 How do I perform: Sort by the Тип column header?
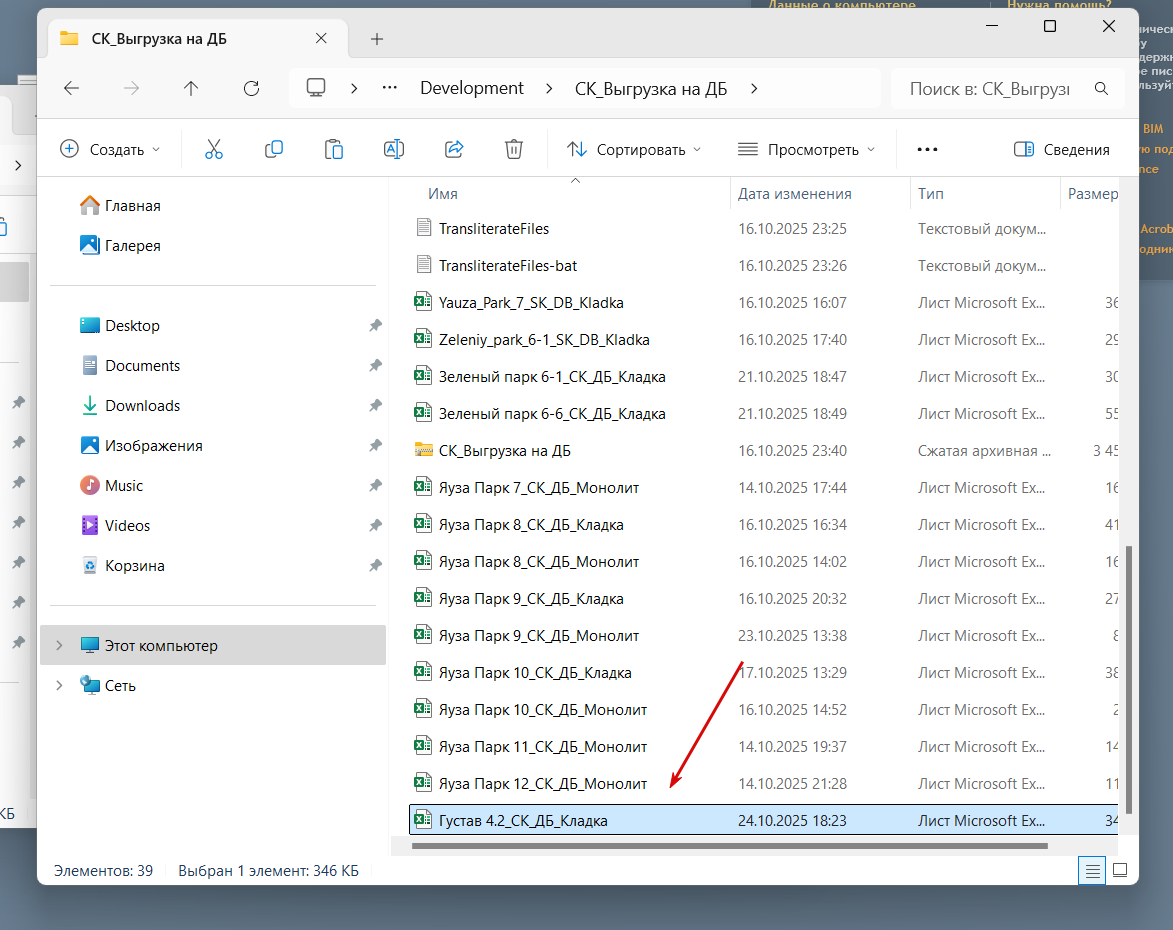pyautogui.click(x=931, y=194)
